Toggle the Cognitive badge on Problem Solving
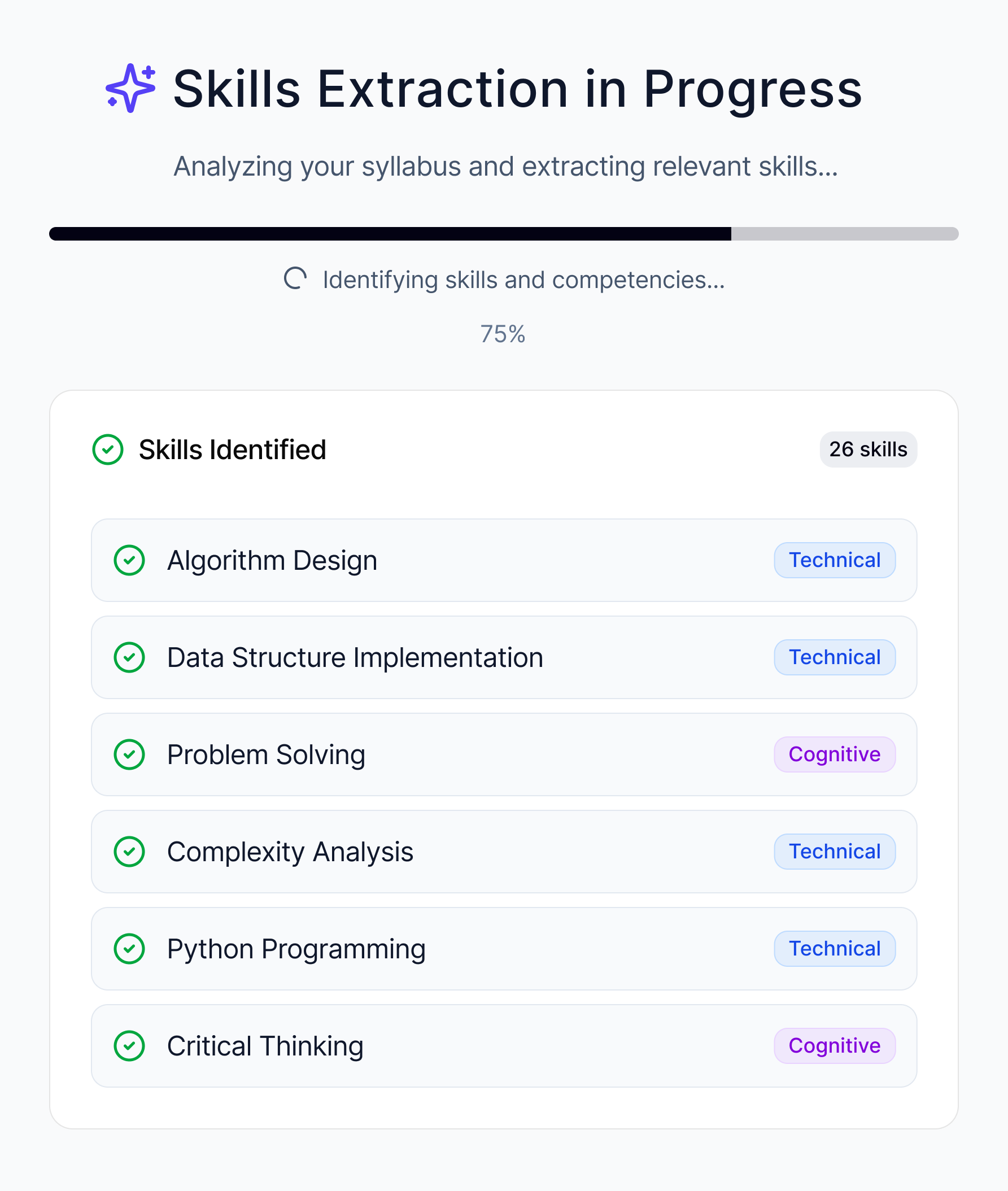 pos(834,754)
